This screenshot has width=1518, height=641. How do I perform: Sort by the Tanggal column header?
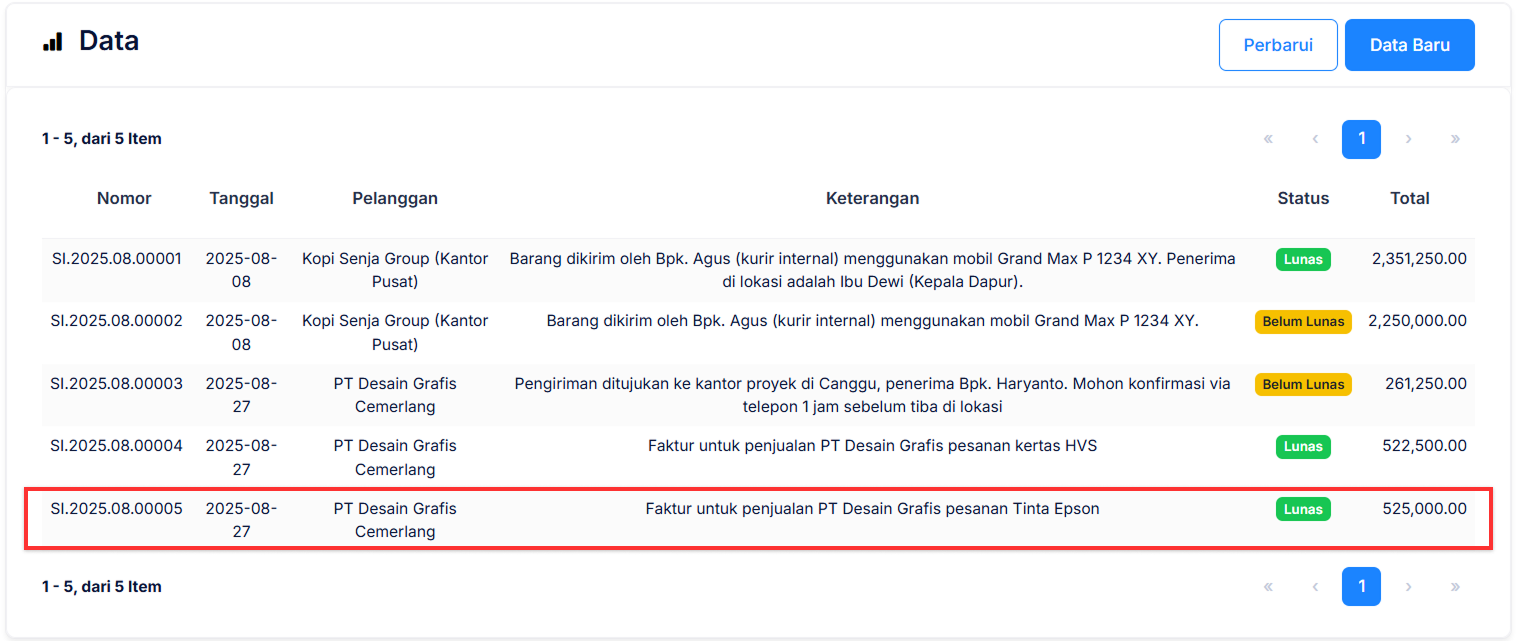coord(241,198)
